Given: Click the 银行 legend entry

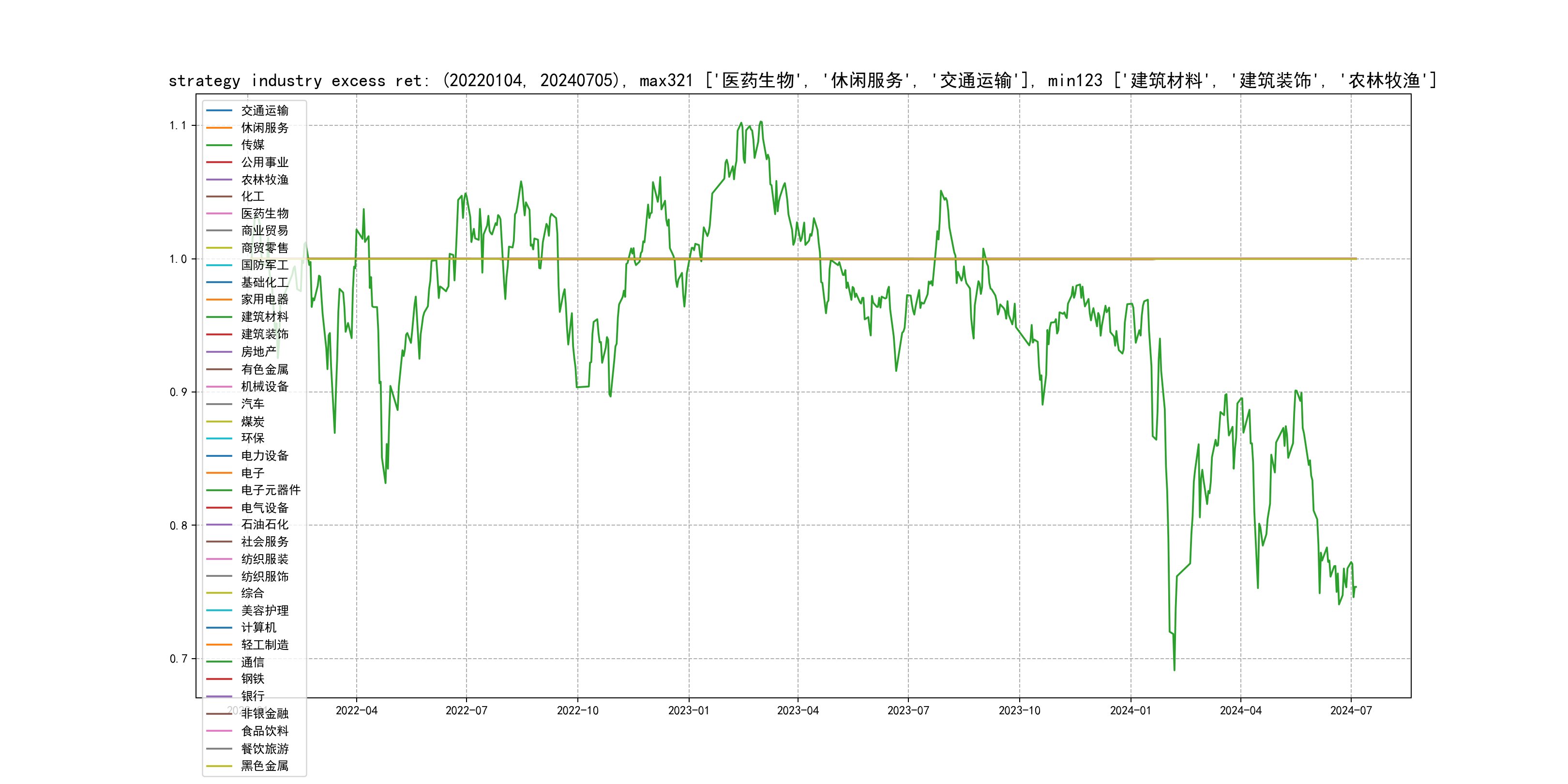Looking at the screenshot, I should point(253,696).
